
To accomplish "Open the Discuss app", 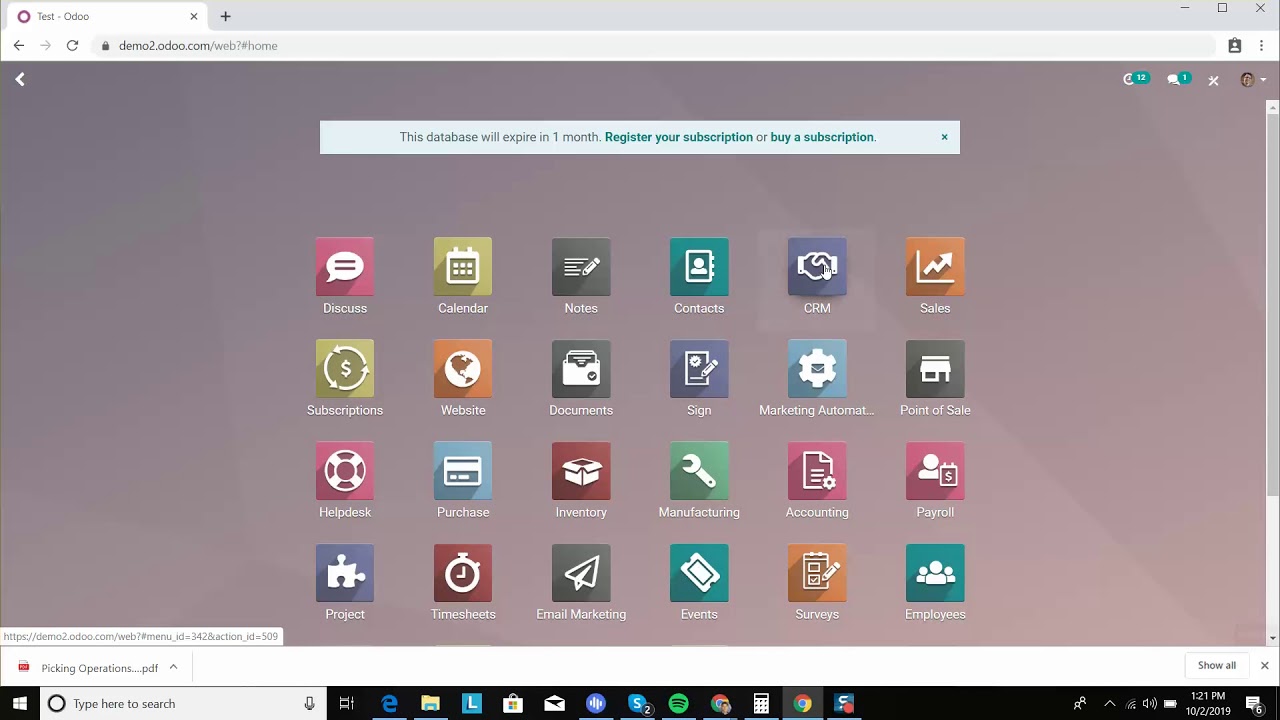I will (345, 267).
